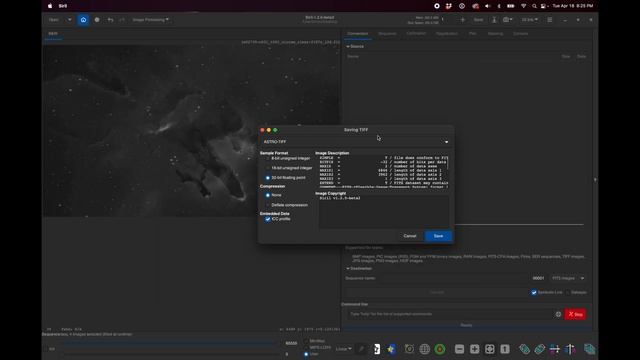Toggle the Debayer checkbox
Image resolution: width=640 pixels, height=360 pixels.
tap(568, 292)
